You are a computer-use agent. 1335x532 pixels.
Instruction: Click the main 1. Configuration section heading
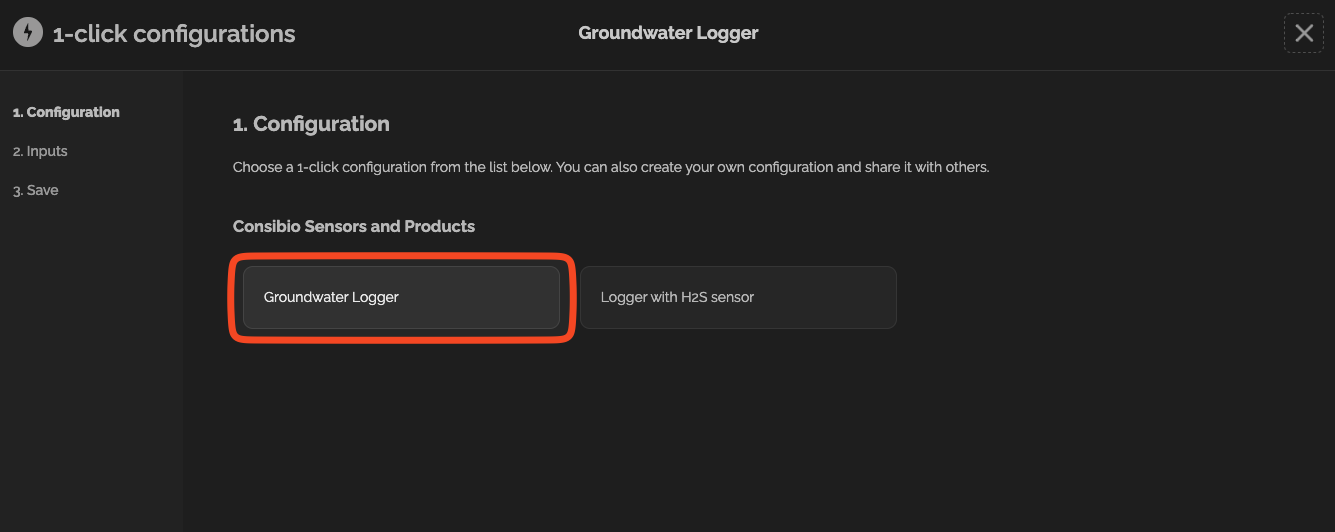[311, 124]
